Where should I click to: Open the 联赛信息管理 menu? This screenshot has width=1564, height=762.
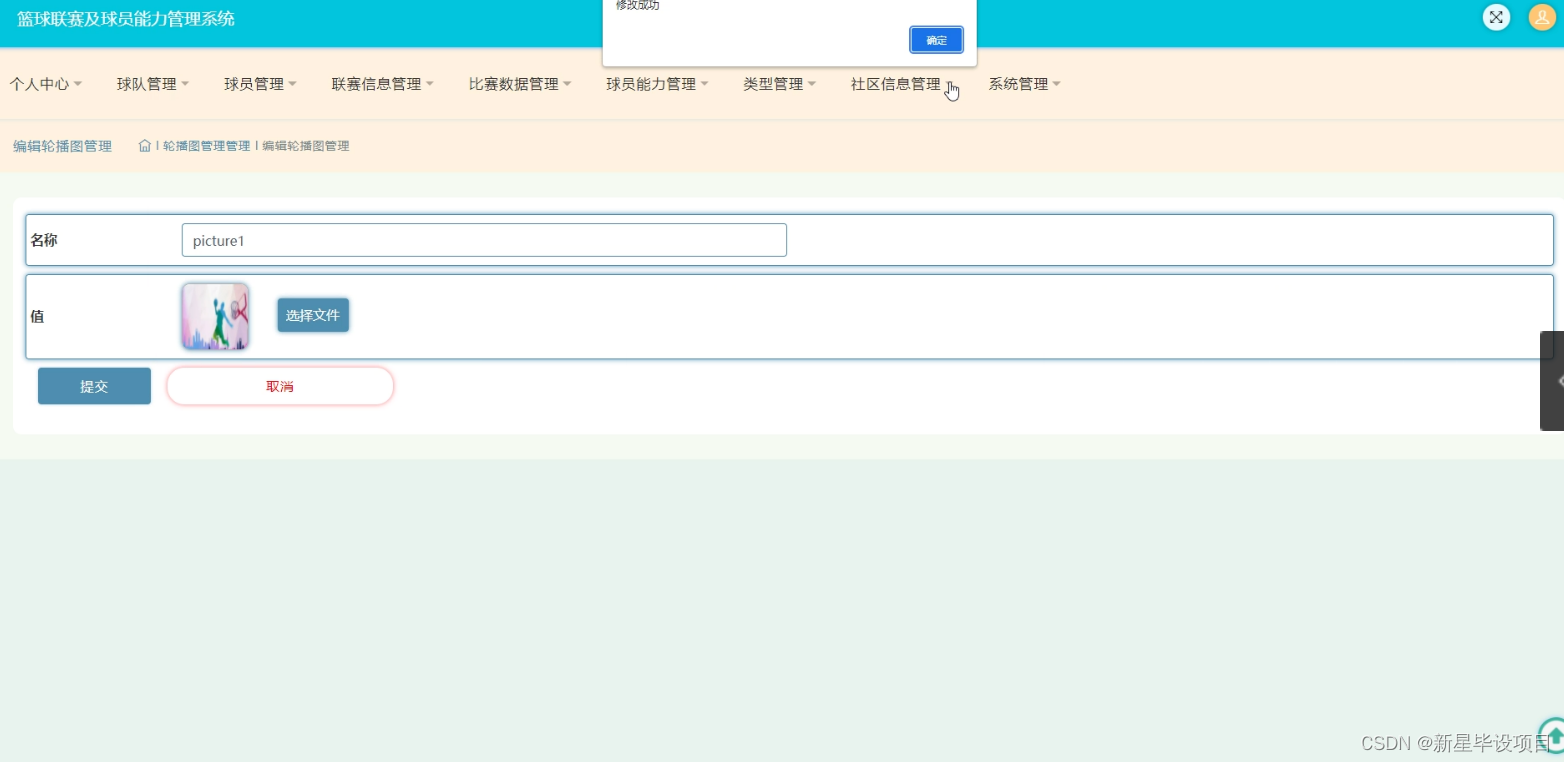point(376,84)
